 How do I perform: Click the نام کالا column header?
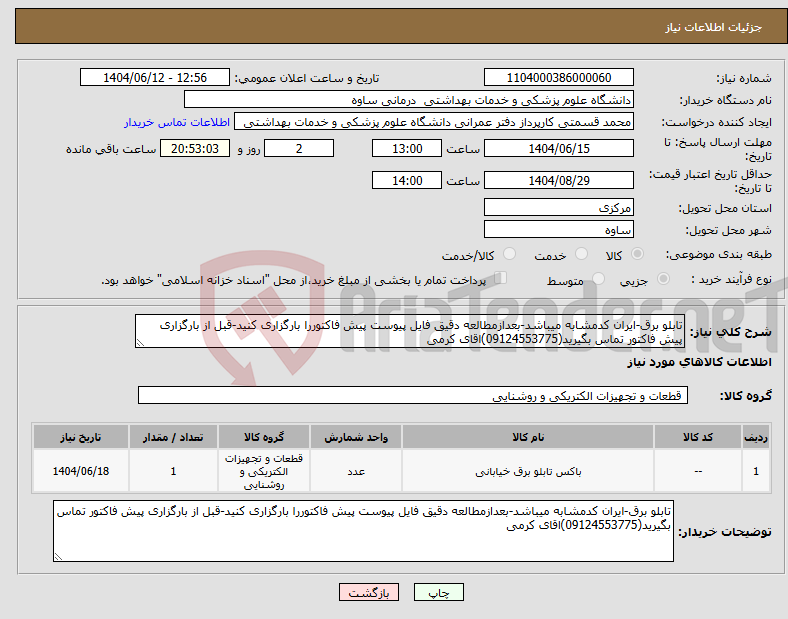point(528,437)
